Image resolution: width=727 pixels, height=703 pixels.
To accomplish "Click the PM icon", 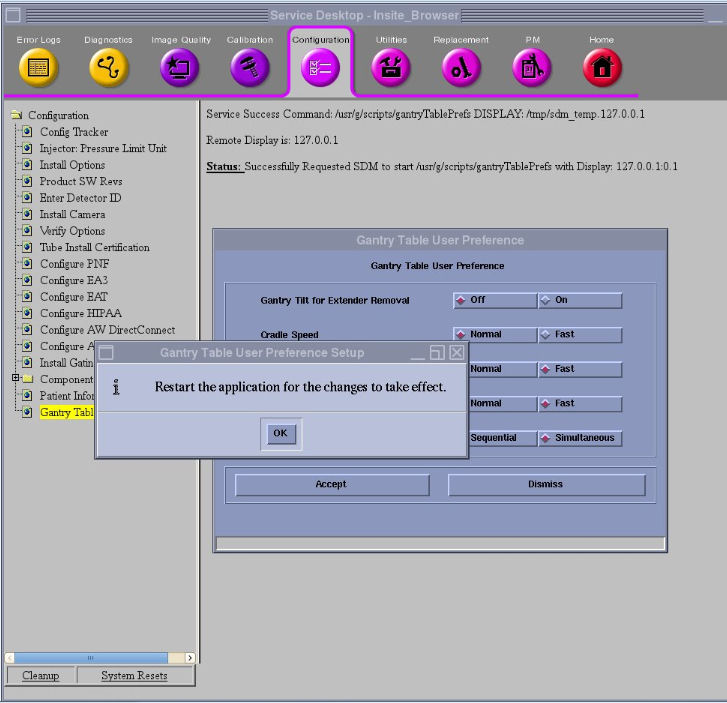I will pos(532,68).
